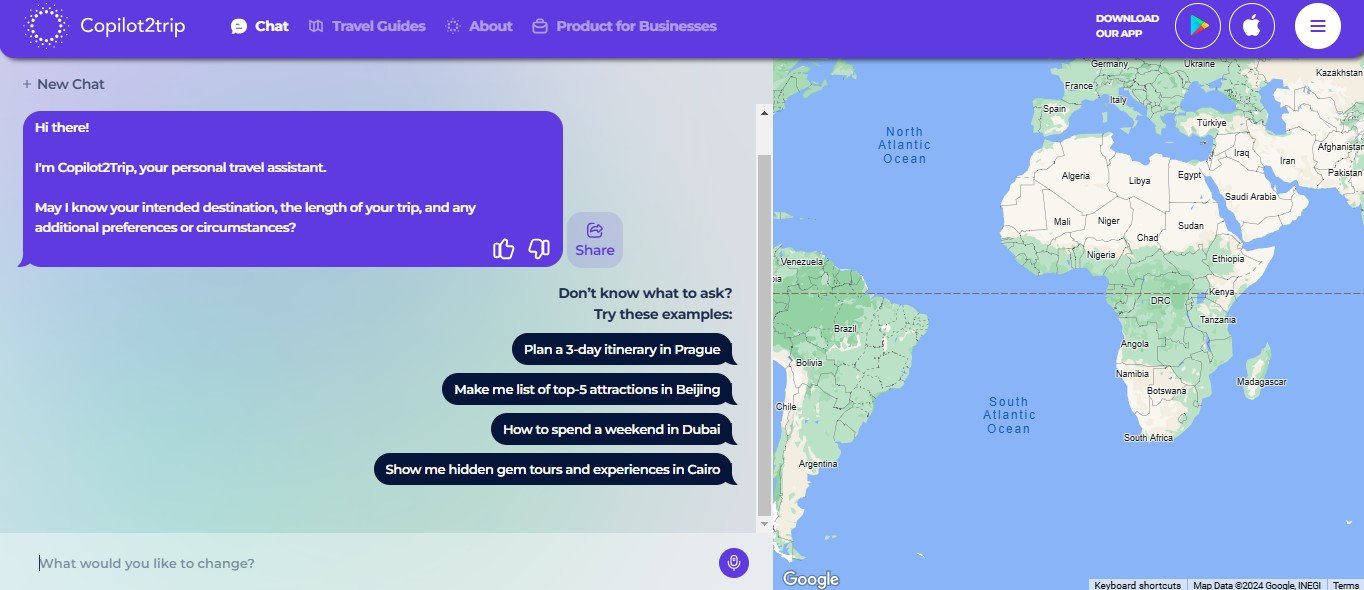Select the Chat navigation item
Image resolution: width=1364 pixels, height=590 pixels.
click(260, 26)
